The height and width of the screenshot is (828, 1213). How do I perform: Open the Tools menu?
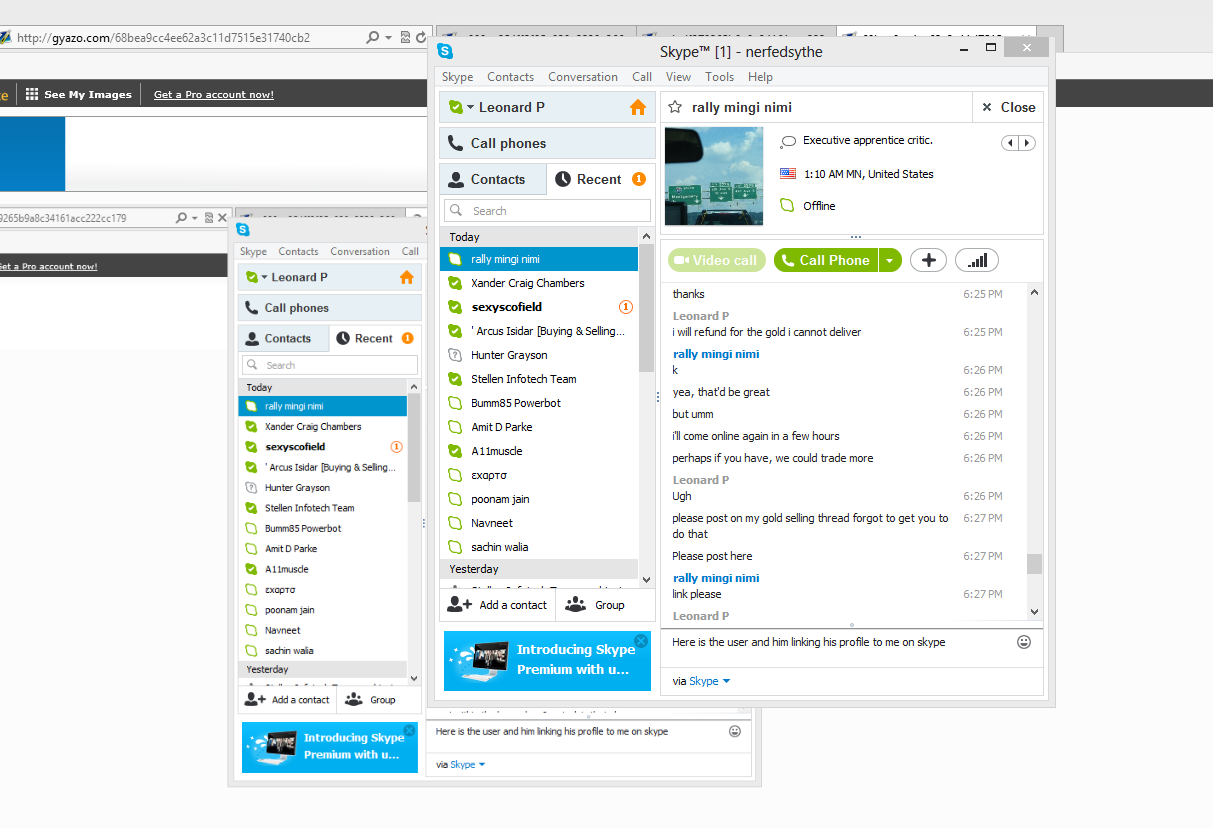(x=719, y=77)
